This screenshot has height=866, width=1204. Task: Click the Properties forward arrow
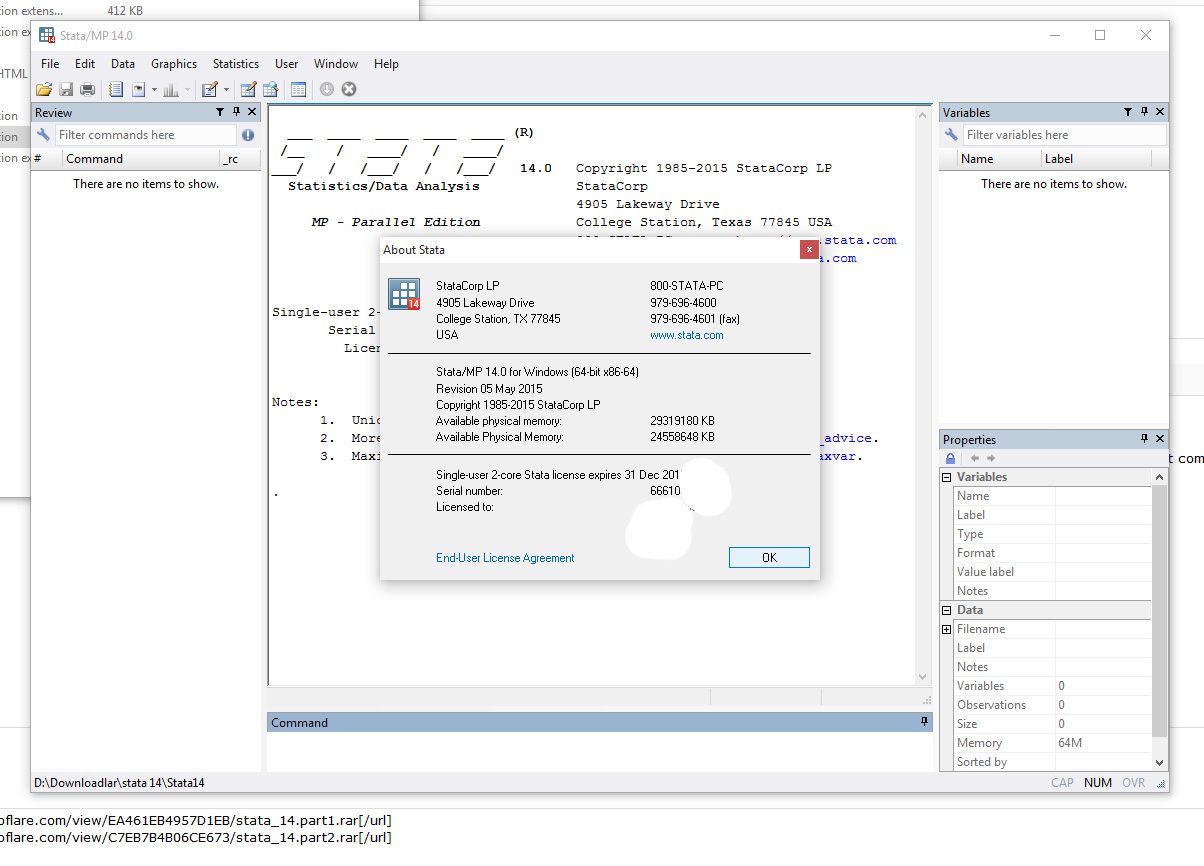pyautogui.click(x=991, y=458)
